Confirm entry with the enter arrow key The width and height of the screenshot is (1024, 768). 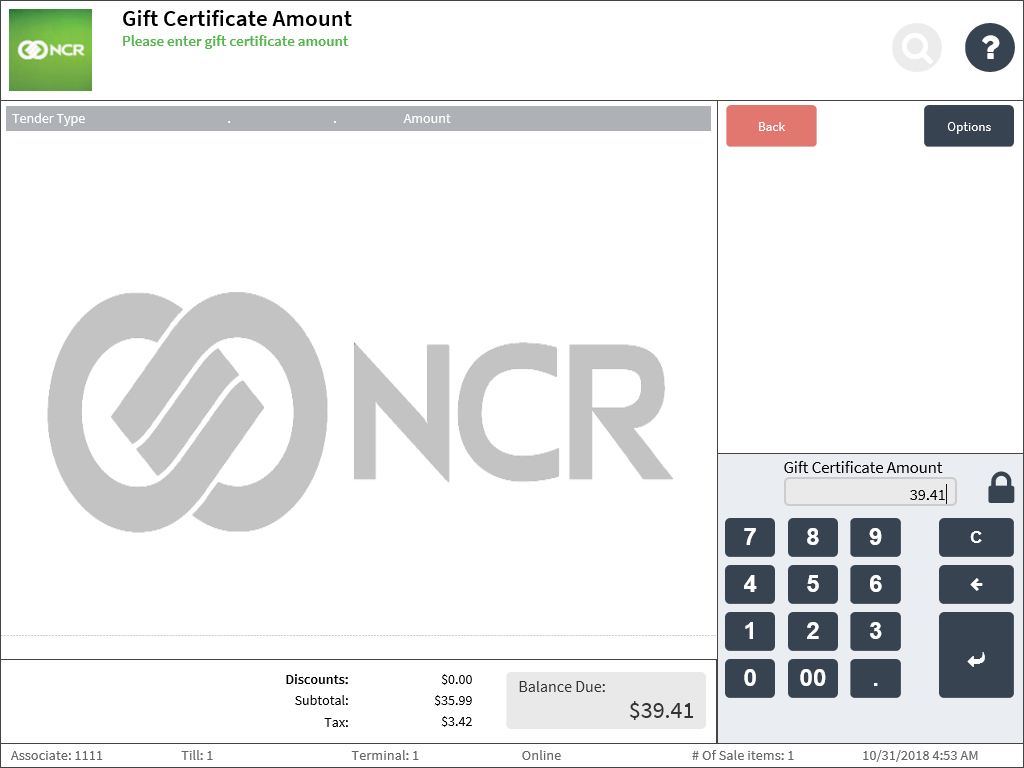976,655
